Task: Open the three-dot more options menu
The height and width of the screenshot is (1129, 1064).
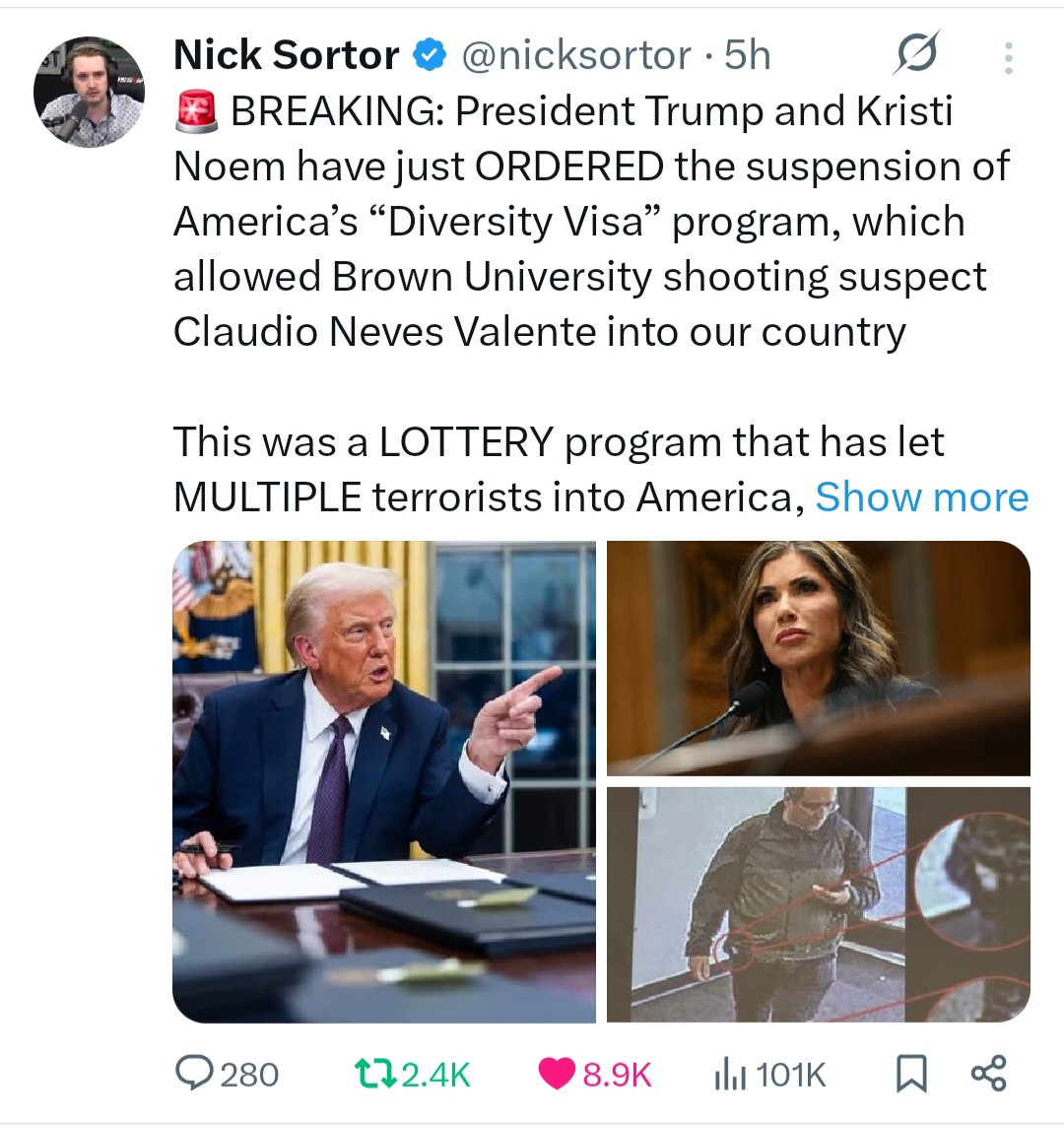Action: [x=1009, y=57]
